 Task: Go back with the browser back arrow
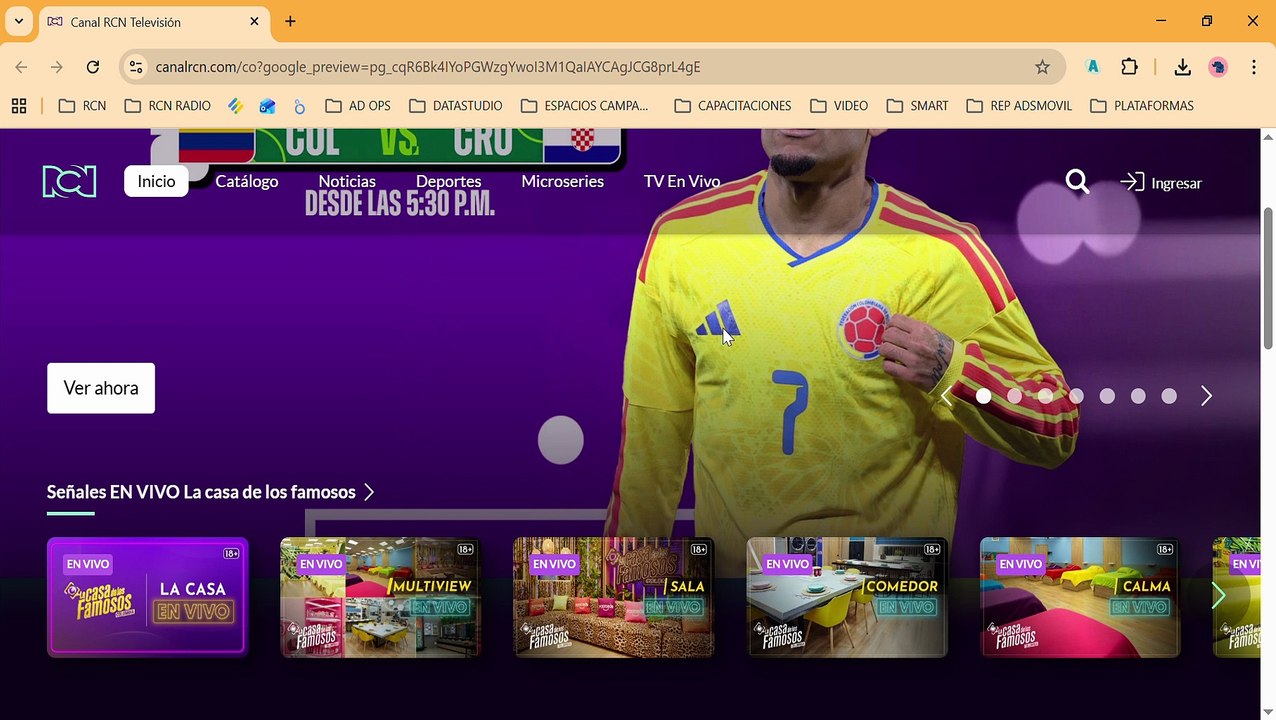click(x=21, y=67)
